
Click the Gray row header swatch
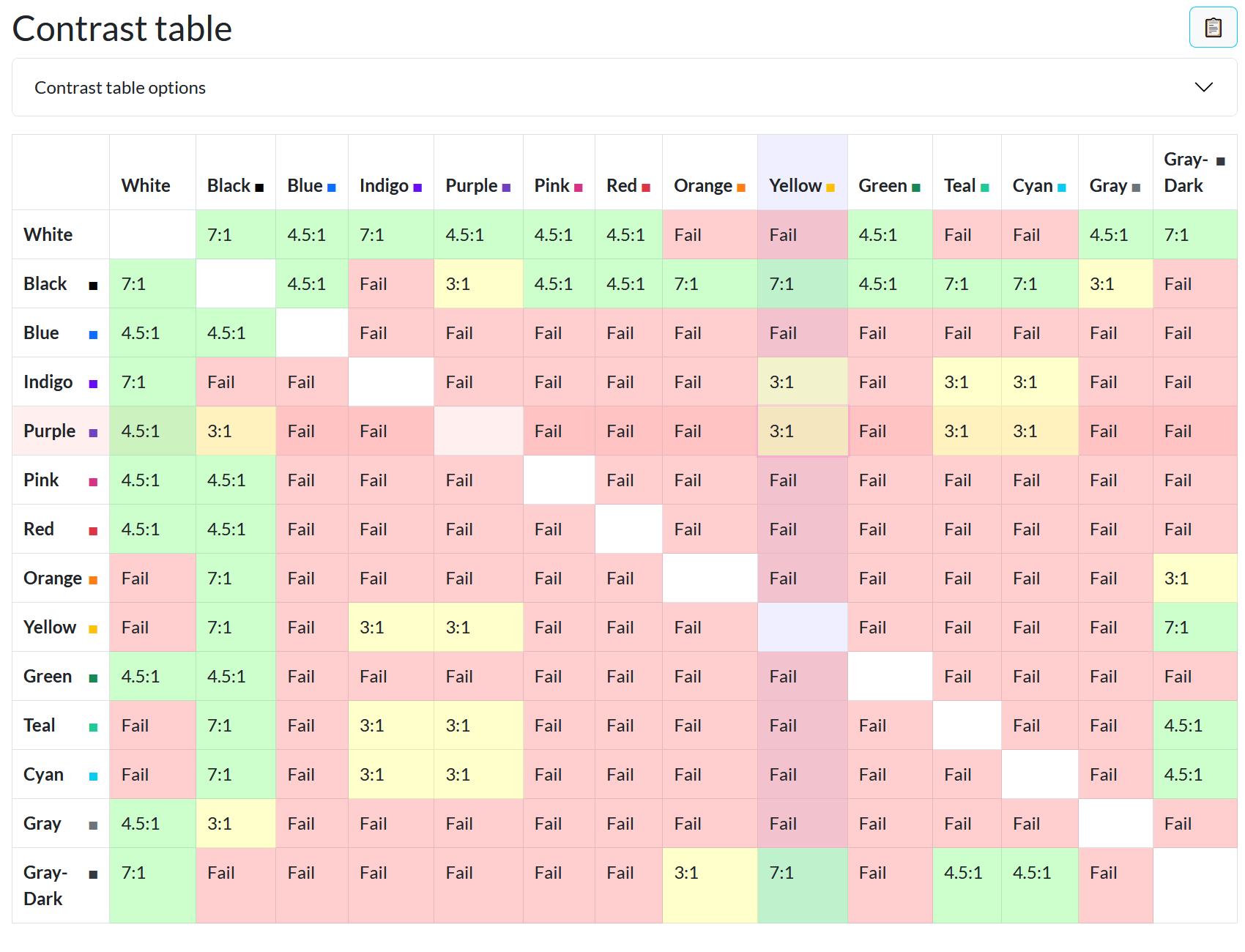93,825
